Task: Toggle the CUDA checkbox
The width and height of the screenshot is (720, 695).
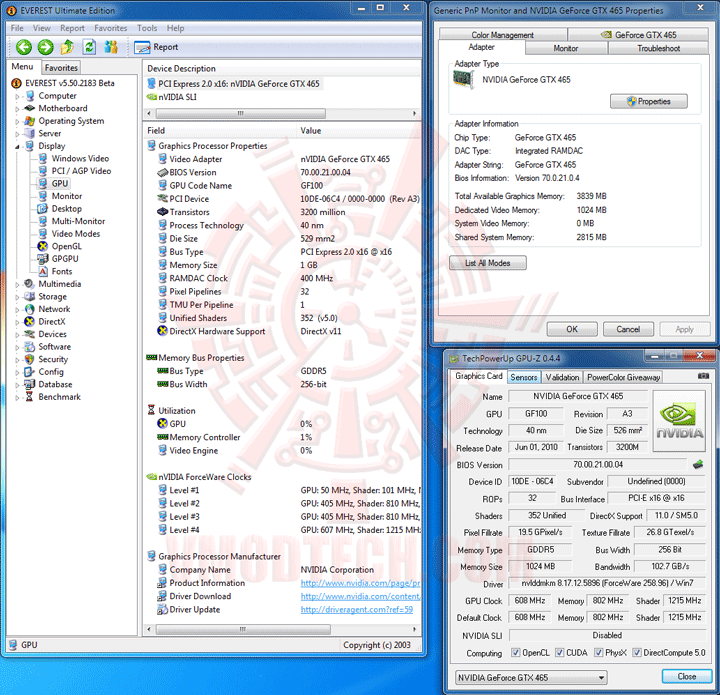Action: tap(559, 652)
